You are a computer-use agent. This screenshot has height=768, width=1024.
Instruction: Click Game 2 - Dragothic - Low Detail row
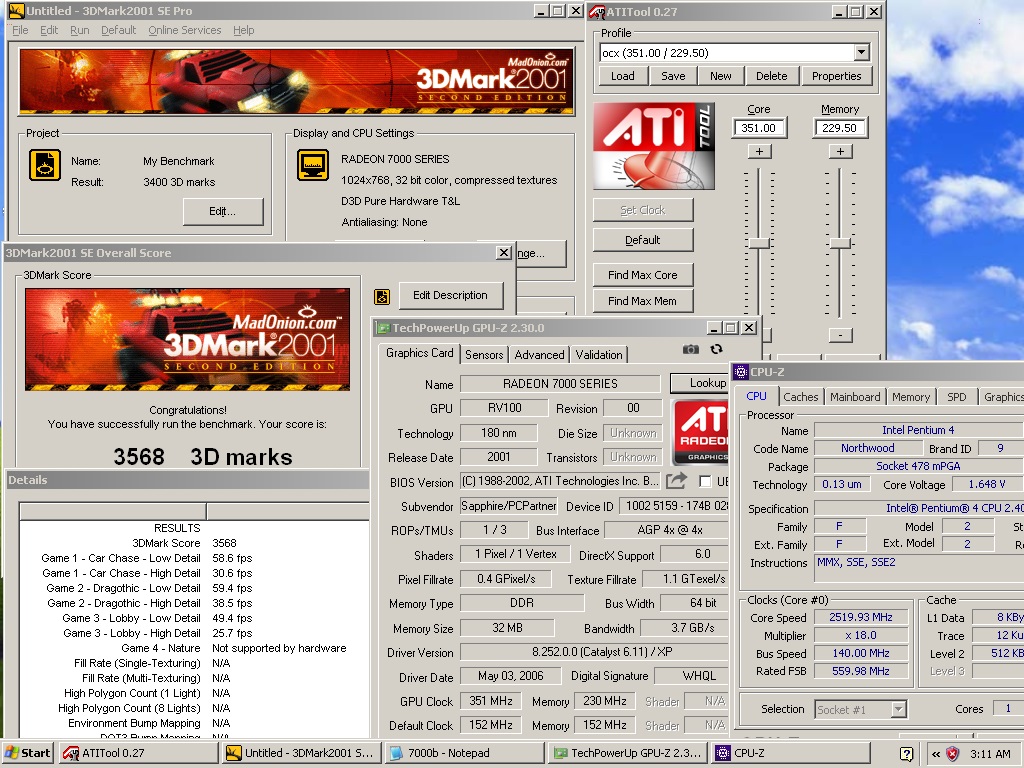[x=194, y=588]
